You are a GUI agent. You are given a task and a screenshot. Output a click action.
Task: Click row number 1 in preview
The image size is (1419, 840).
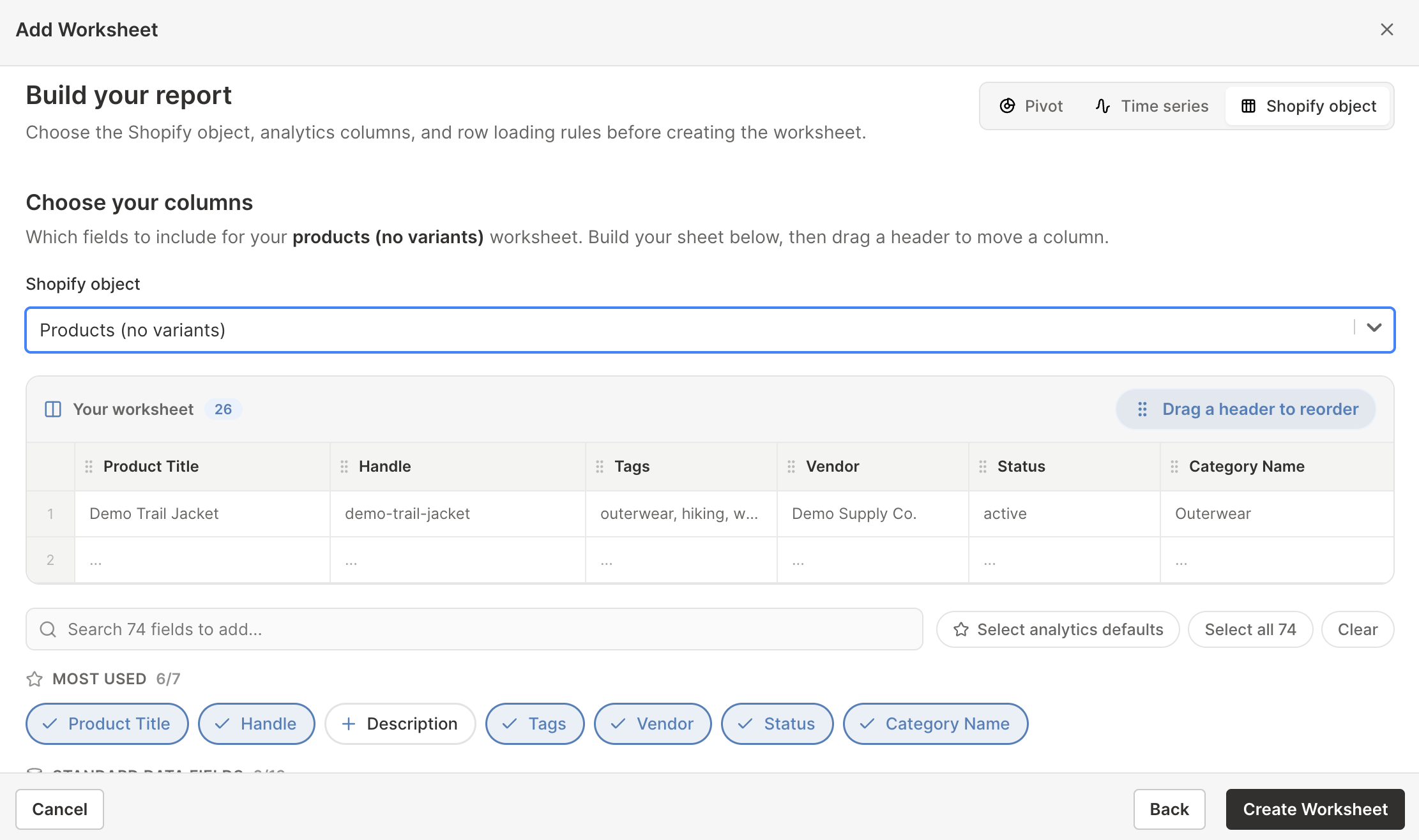click(50, 514)
